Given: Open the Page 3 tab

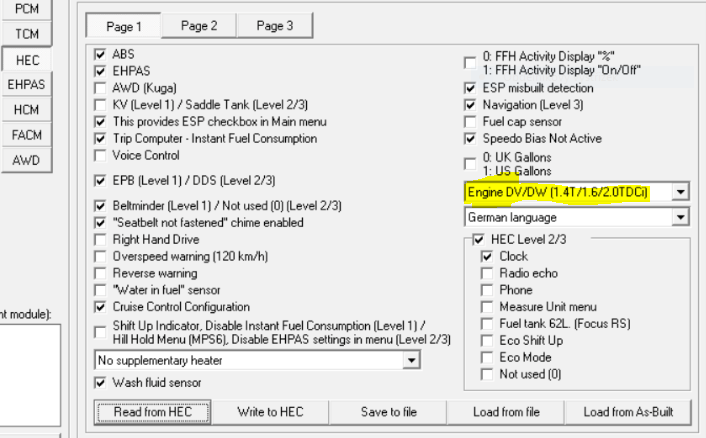Looking at the screenshot, I should 274,26.
